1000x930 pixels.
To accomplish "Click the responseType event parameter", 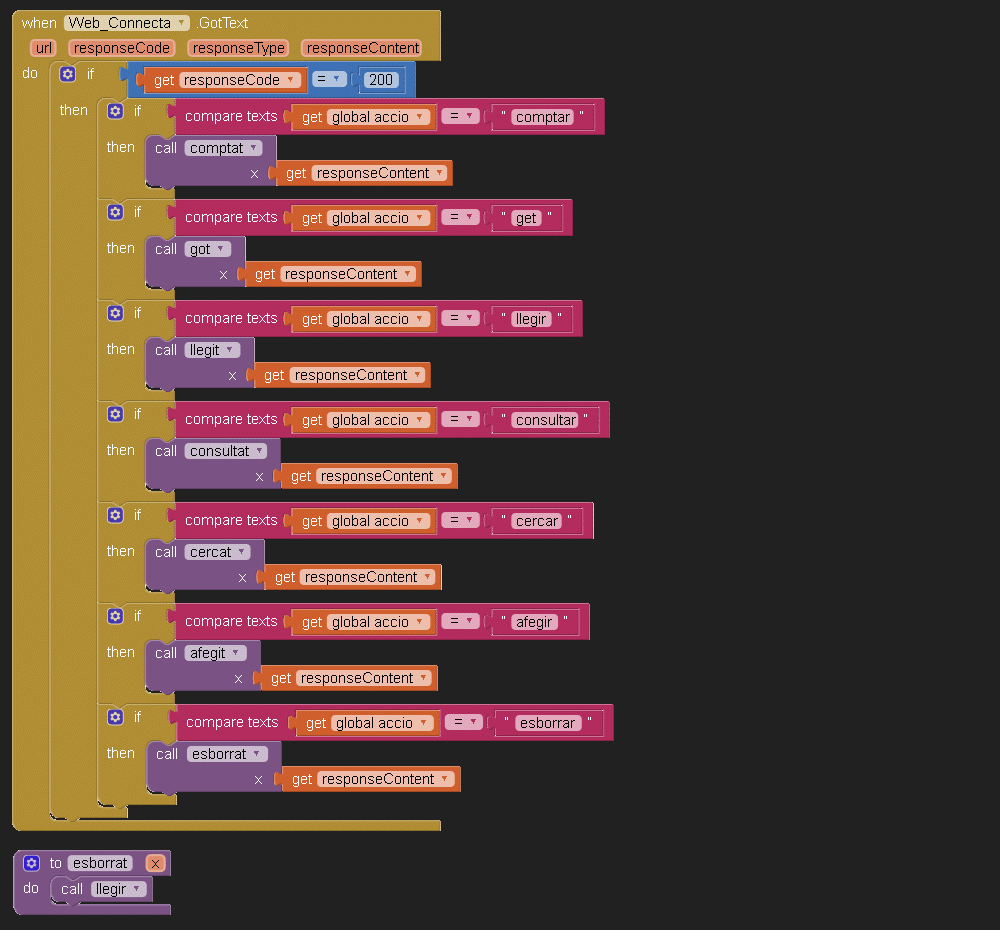I will pos(239,48).
